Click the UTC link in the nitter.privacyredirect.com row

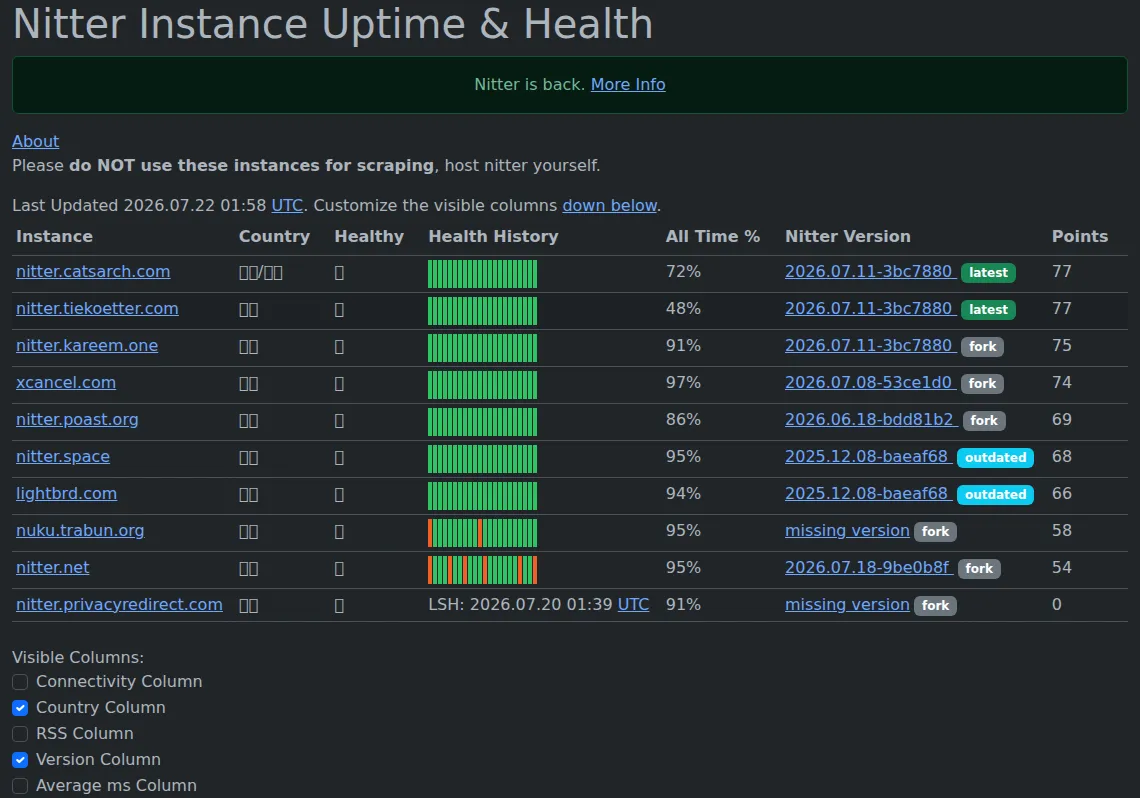(x=633, y=605)
